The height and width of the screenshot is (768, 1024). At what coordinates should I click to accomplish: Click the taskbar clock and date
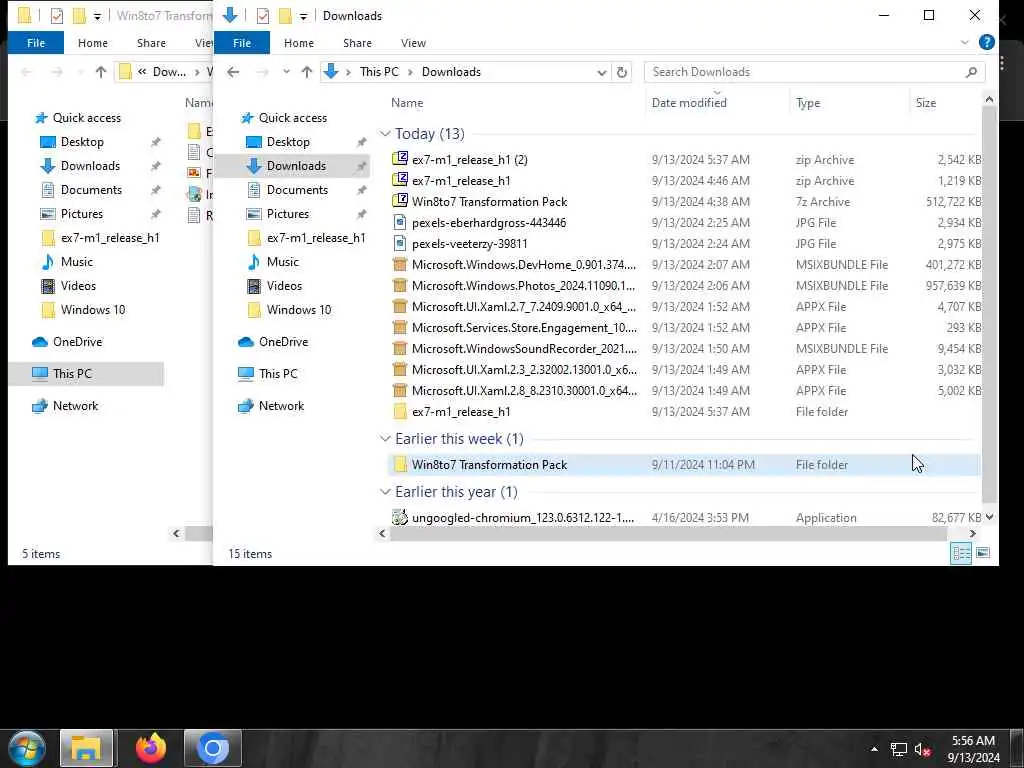point(973,749)
